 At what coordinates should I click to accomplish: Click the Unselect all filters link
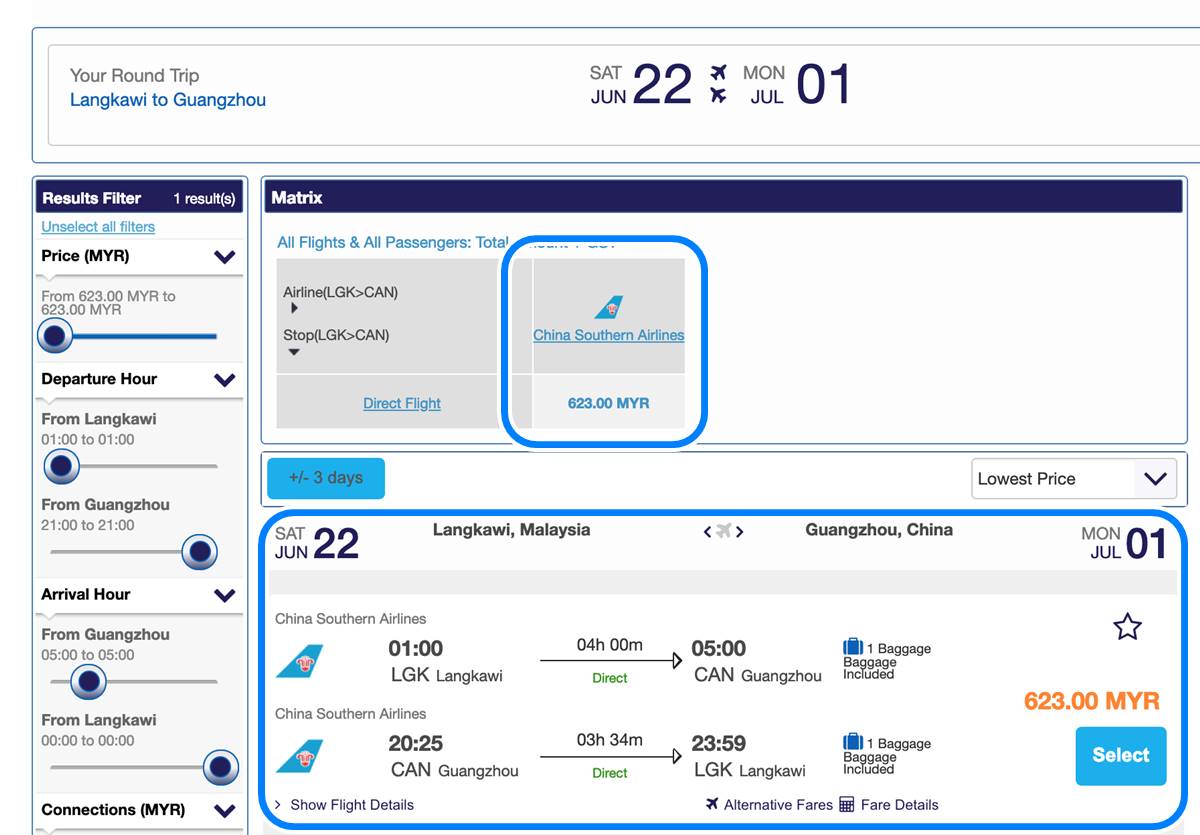[x=98, y=227]
